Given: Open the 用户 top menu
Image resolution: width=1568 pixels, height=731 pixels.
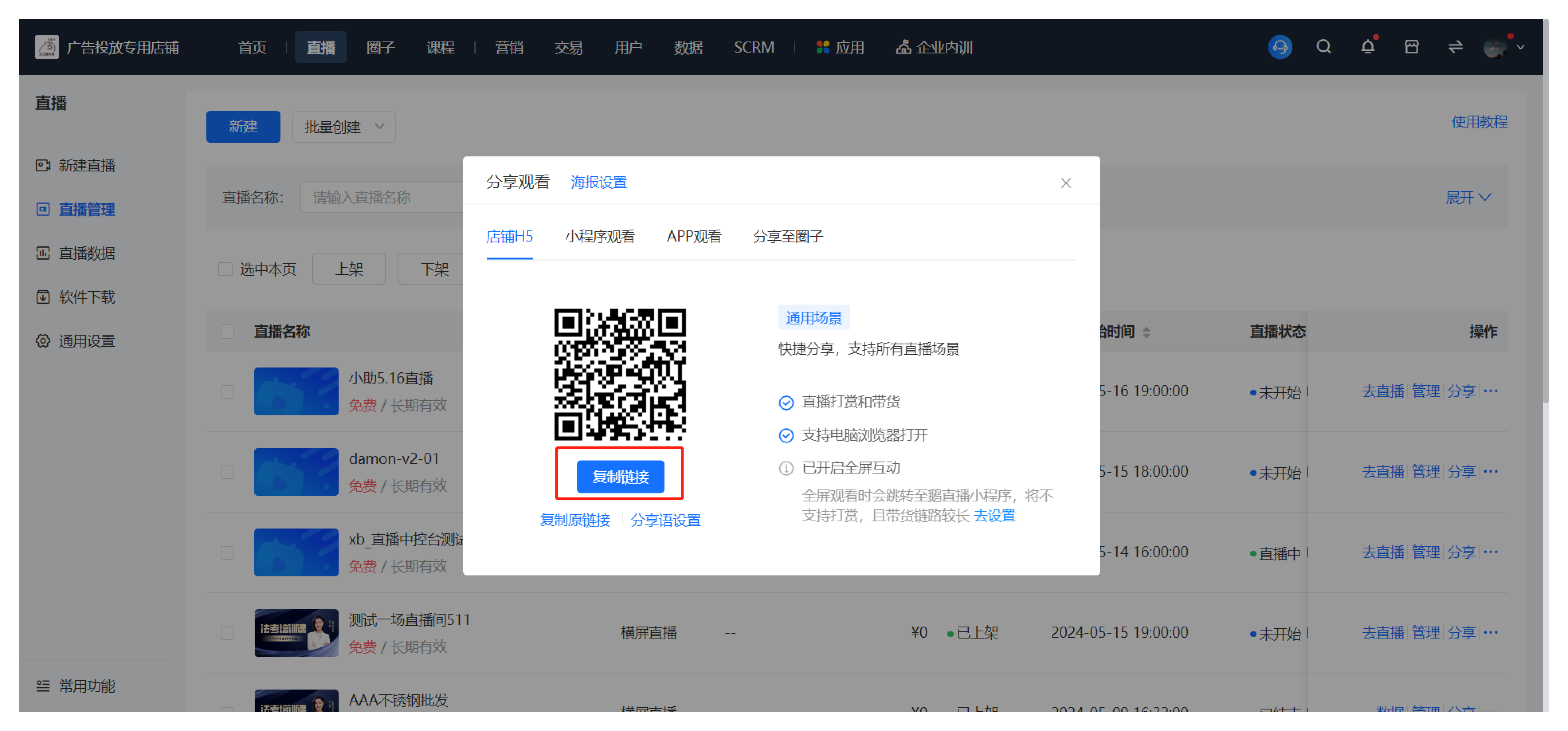Looking at the screenshot, I should point(628,47).
